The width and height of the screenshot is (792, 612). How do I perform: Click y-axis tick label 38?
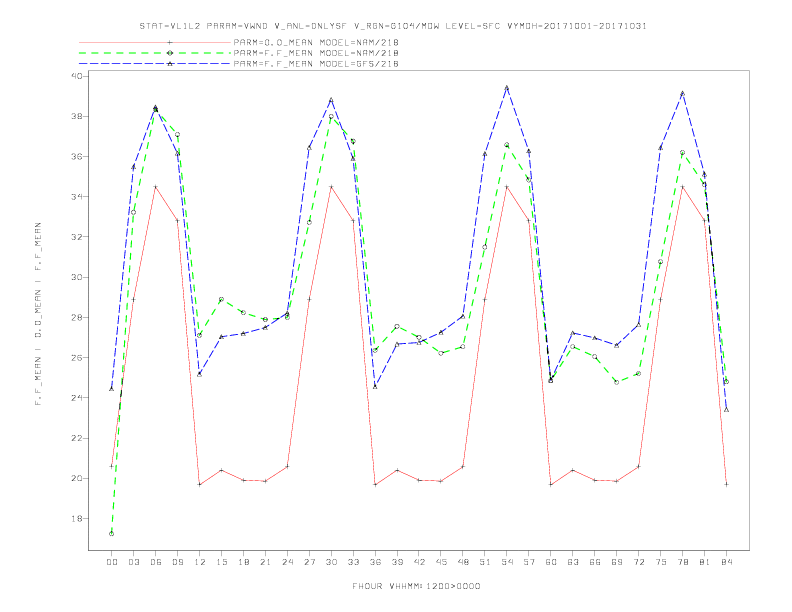[76, 116]
